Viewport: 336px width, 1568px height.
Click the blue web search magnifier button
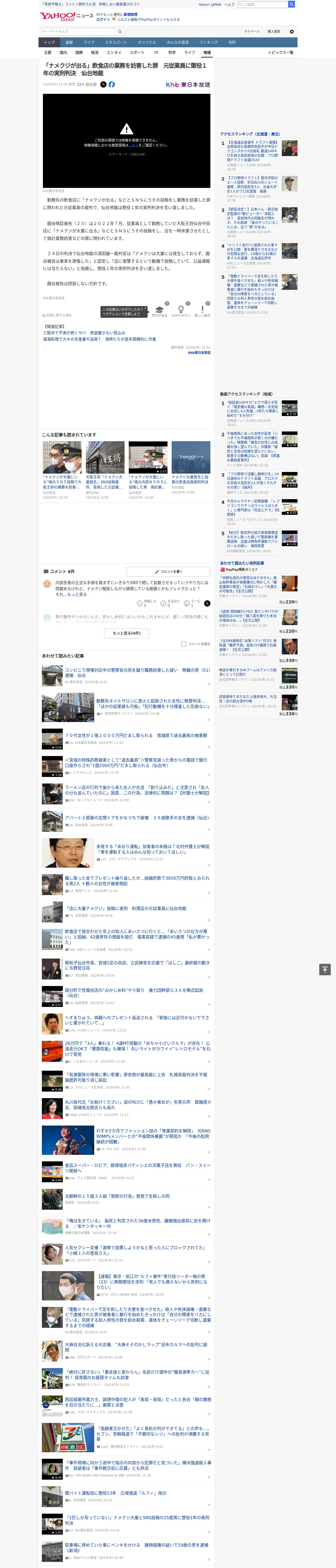[x=292, y=4]
